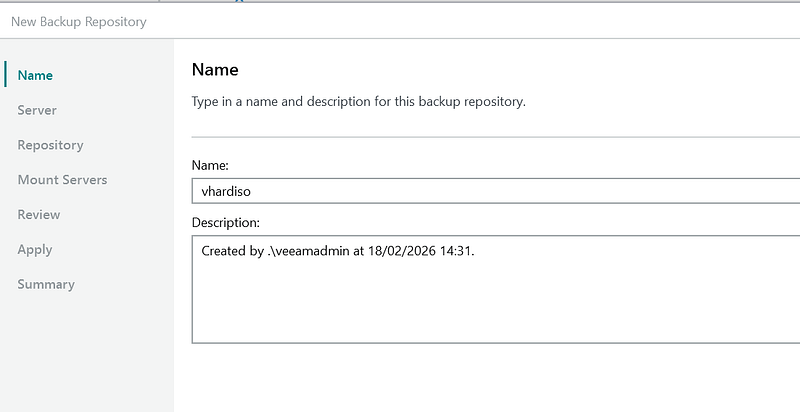Click the teal active marker beside Name step
The width and height of the screenshot is (800, 412).
(6, 74)
